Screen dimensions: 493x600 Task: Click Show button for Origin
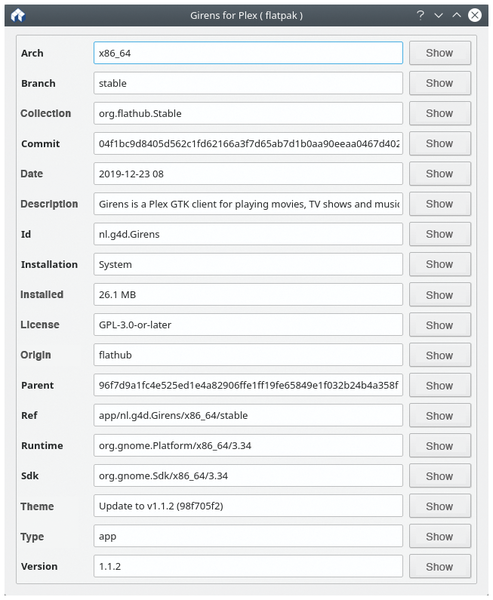point(440,355)
